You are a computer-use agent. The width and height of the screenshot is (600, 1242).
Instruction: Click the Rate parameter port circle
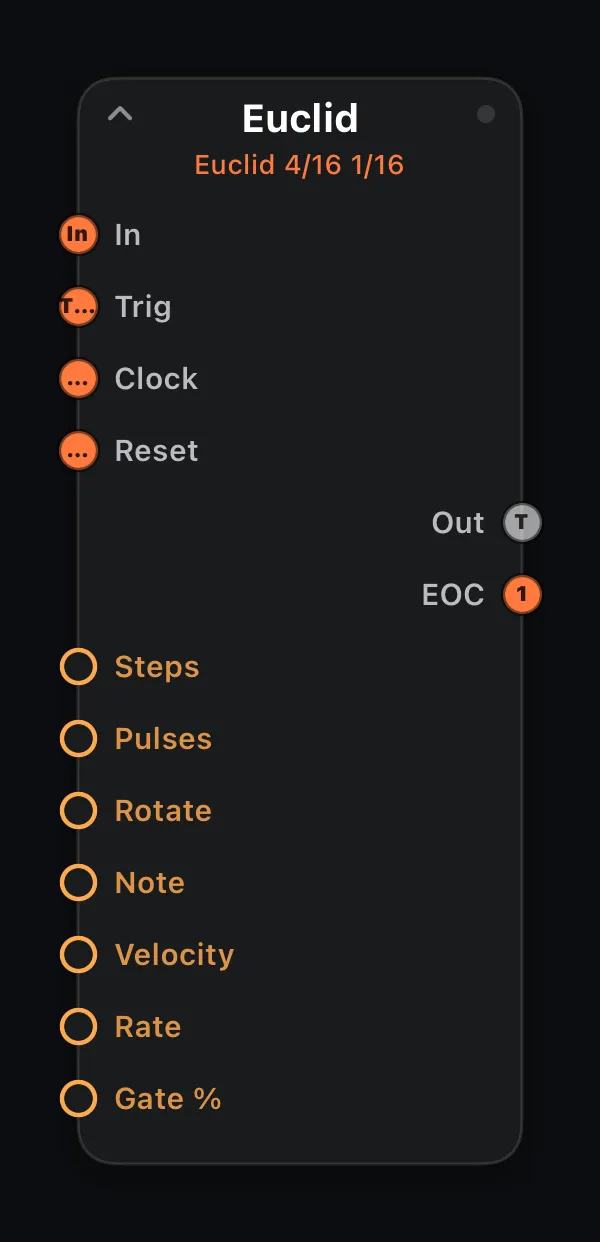[79, 1027]
